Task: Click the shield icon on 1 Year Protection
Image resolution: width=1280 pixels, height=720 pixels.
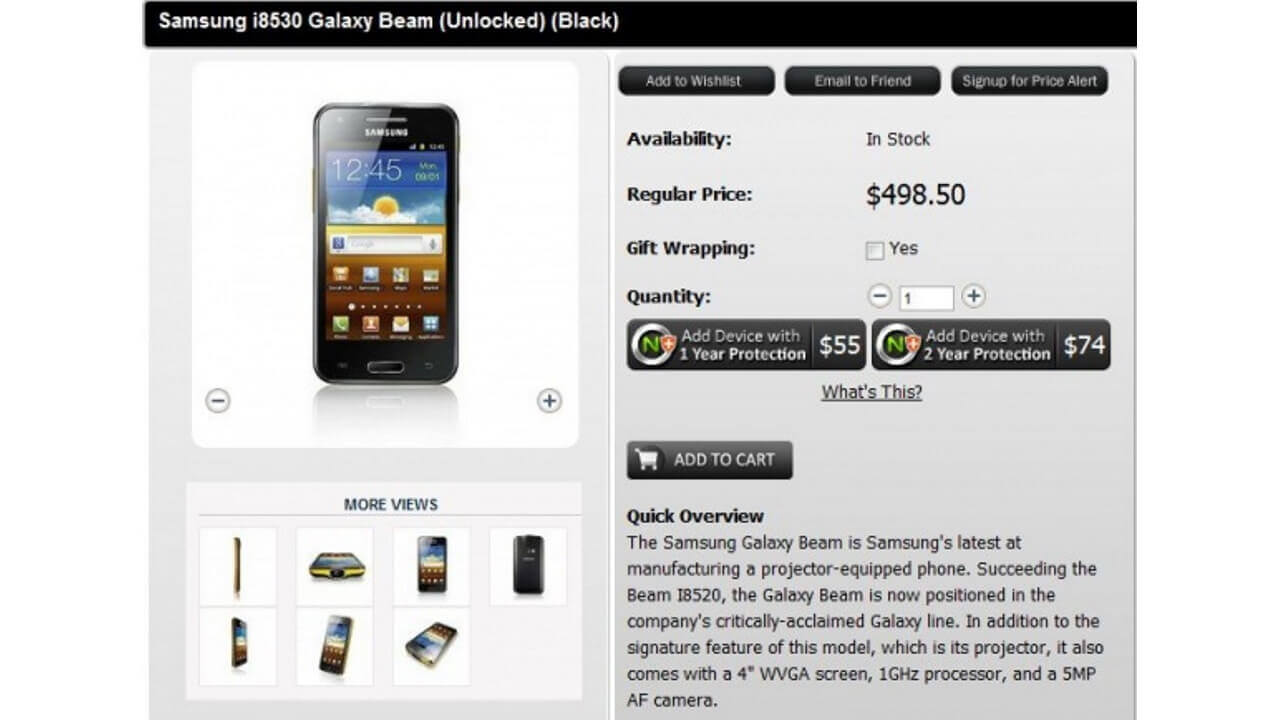Action: (x=654, y=346)
